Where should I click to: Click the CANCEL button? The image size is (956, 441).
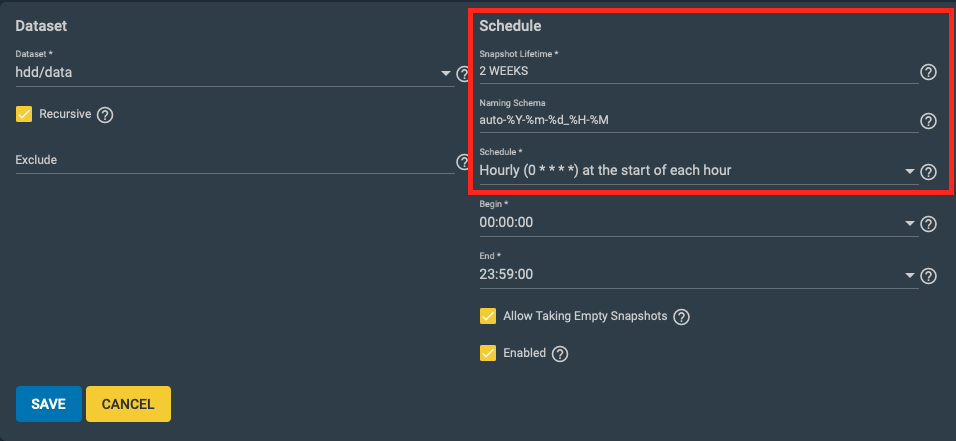[128, 404]
